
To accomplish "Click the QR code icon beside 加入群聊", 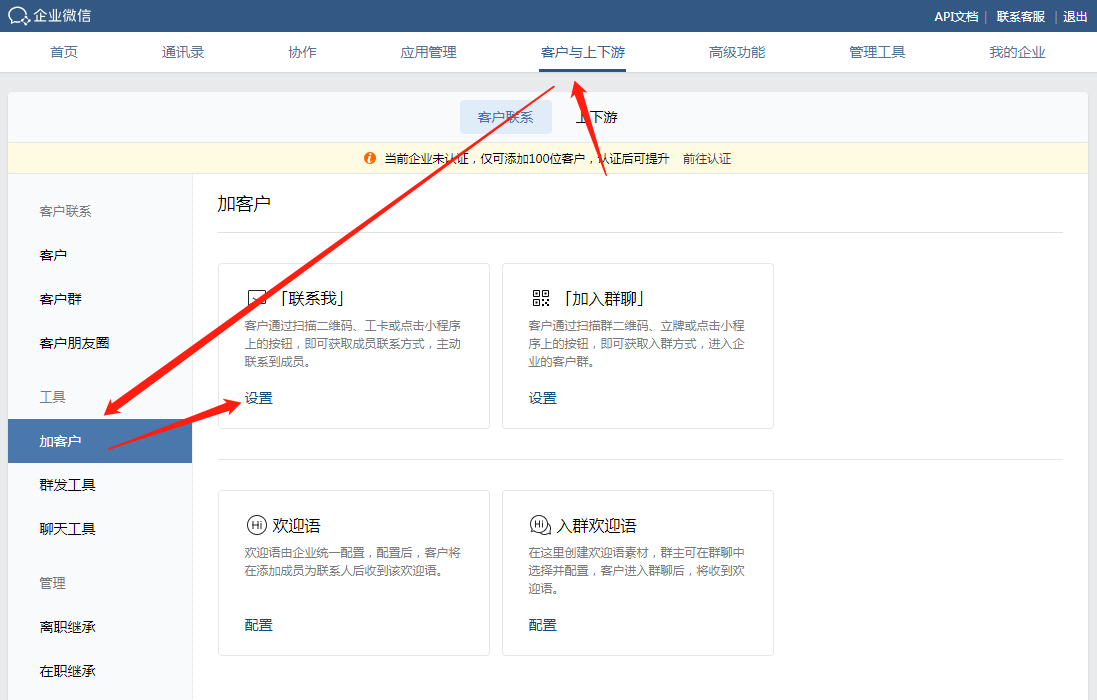I will (x=541, y=299).
